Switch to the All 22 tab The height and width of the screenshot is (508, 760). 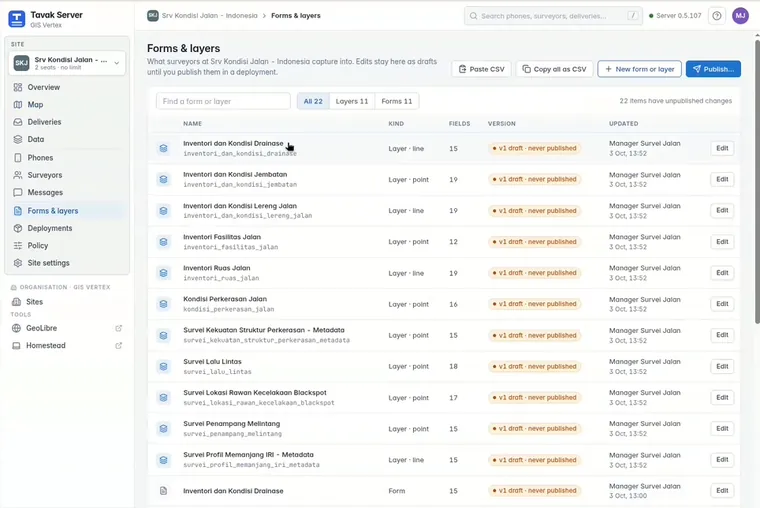(313, 101)
